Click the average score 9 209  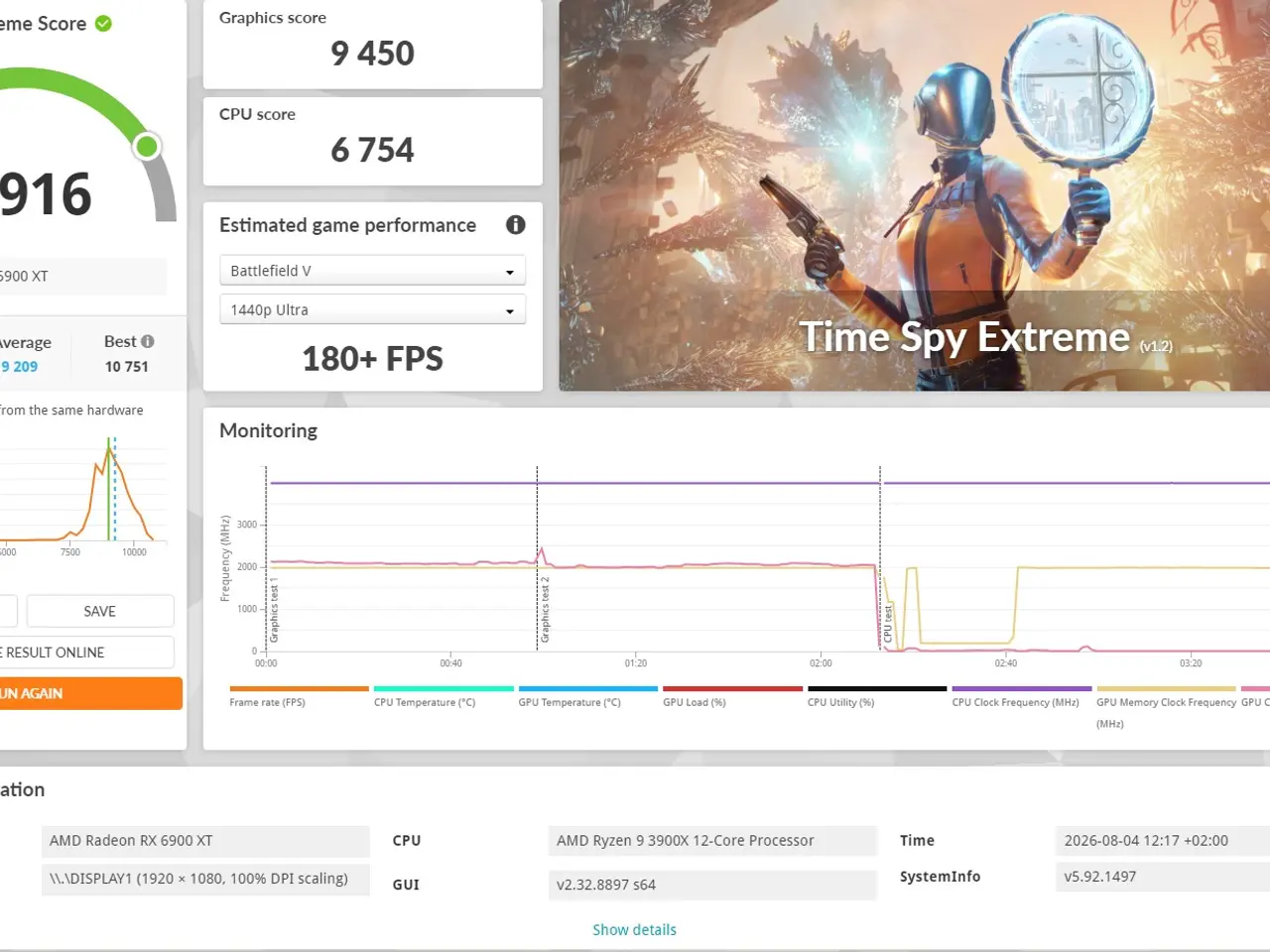point(19,366)
